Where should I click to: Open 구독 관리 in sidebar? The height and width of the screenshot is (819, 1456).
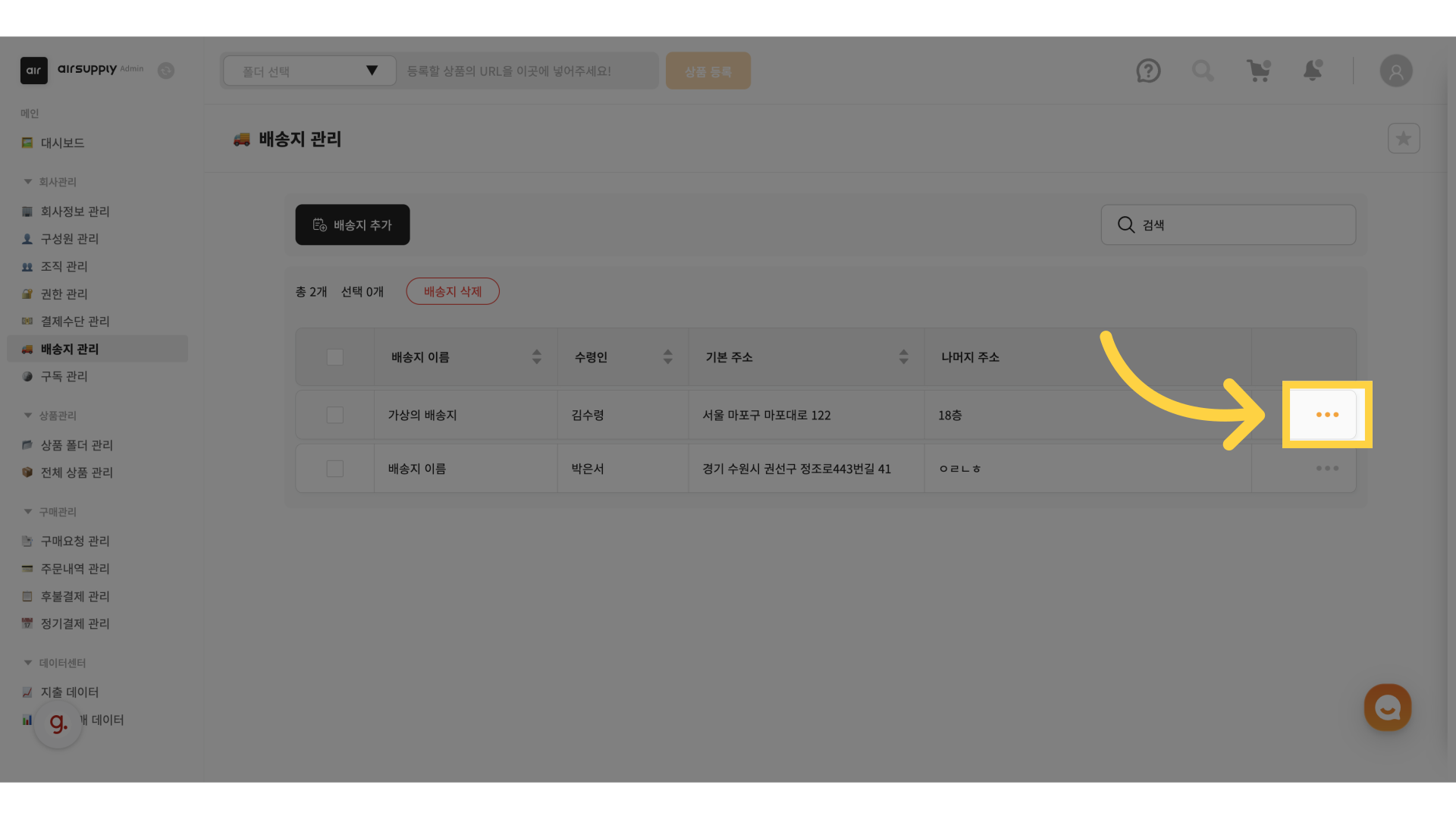click(x=64, y=376)
